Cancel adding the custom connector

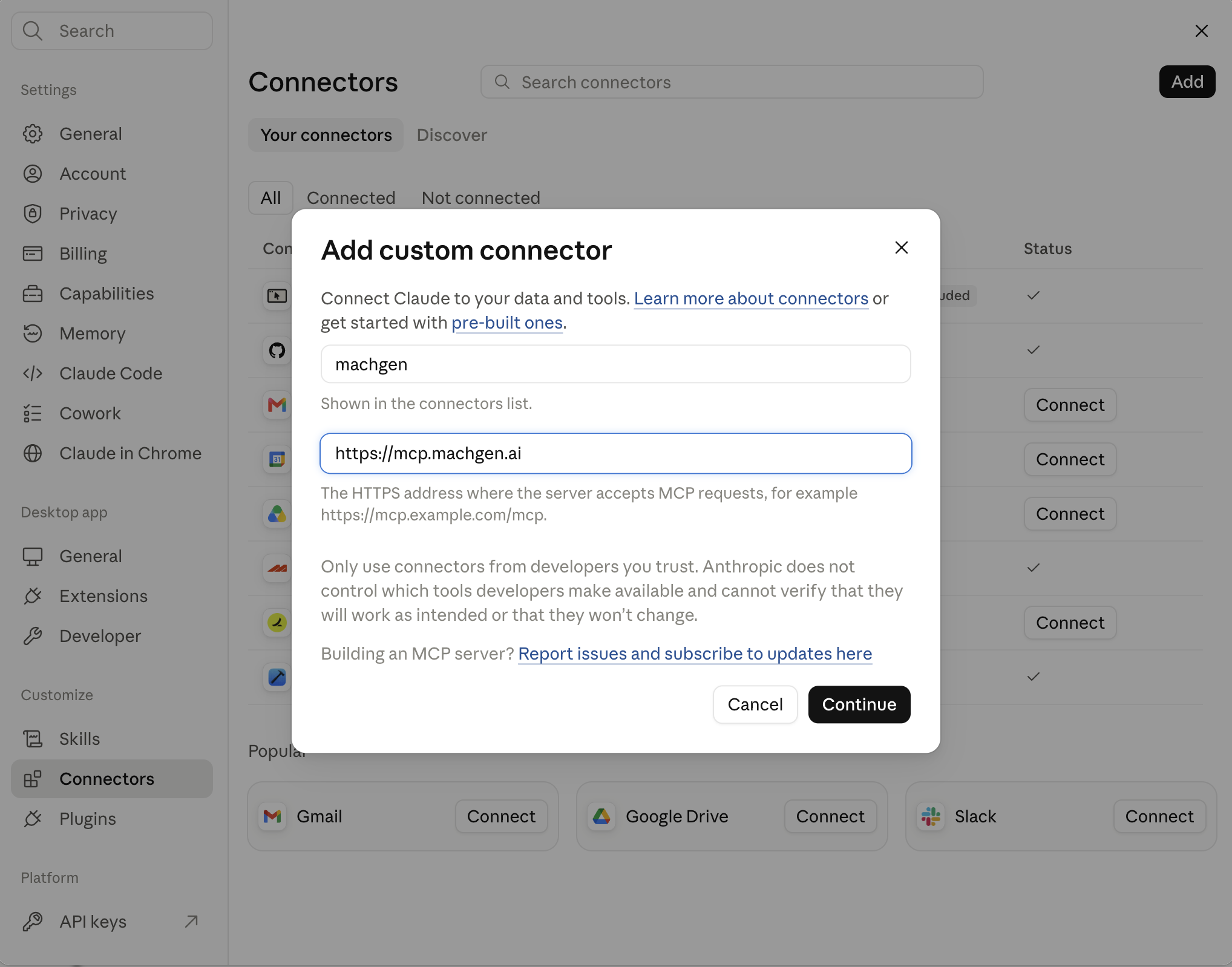755,704
